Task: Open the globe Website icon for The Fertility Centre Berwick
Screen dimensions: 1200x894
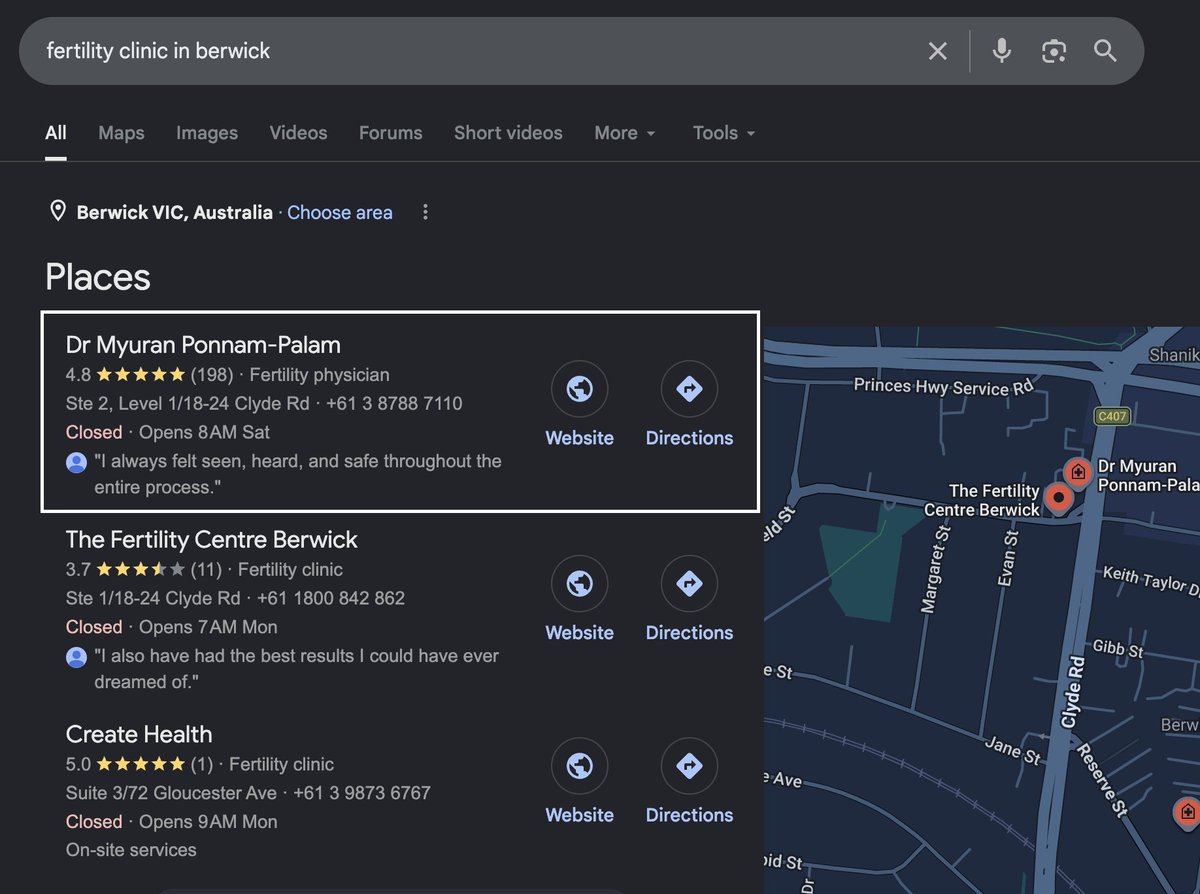Action: (x=579, y=583)
